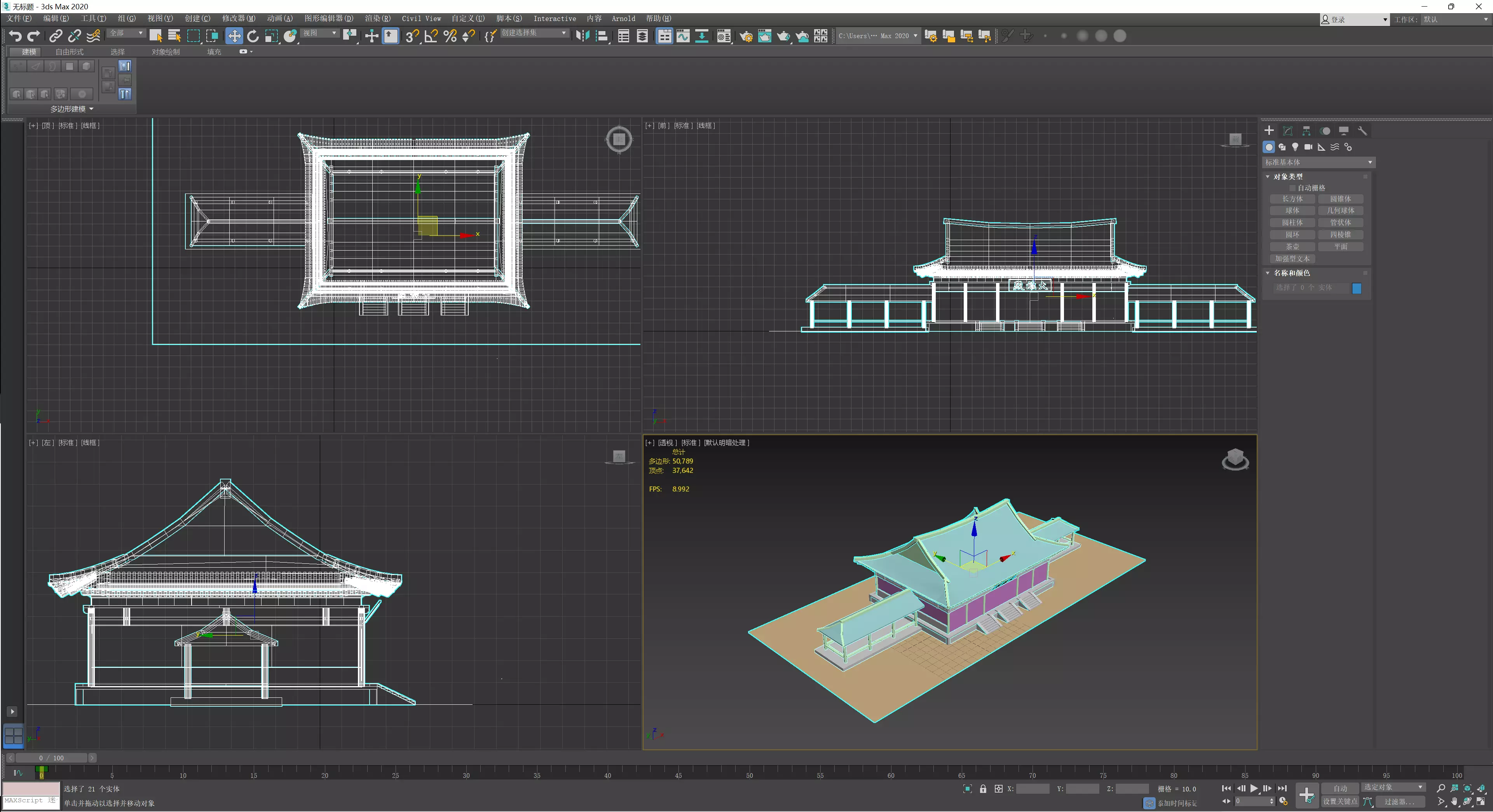Click 过滤器... key filters button
The height and width of the screenshot is (812, 1493).
(1400, 802)
